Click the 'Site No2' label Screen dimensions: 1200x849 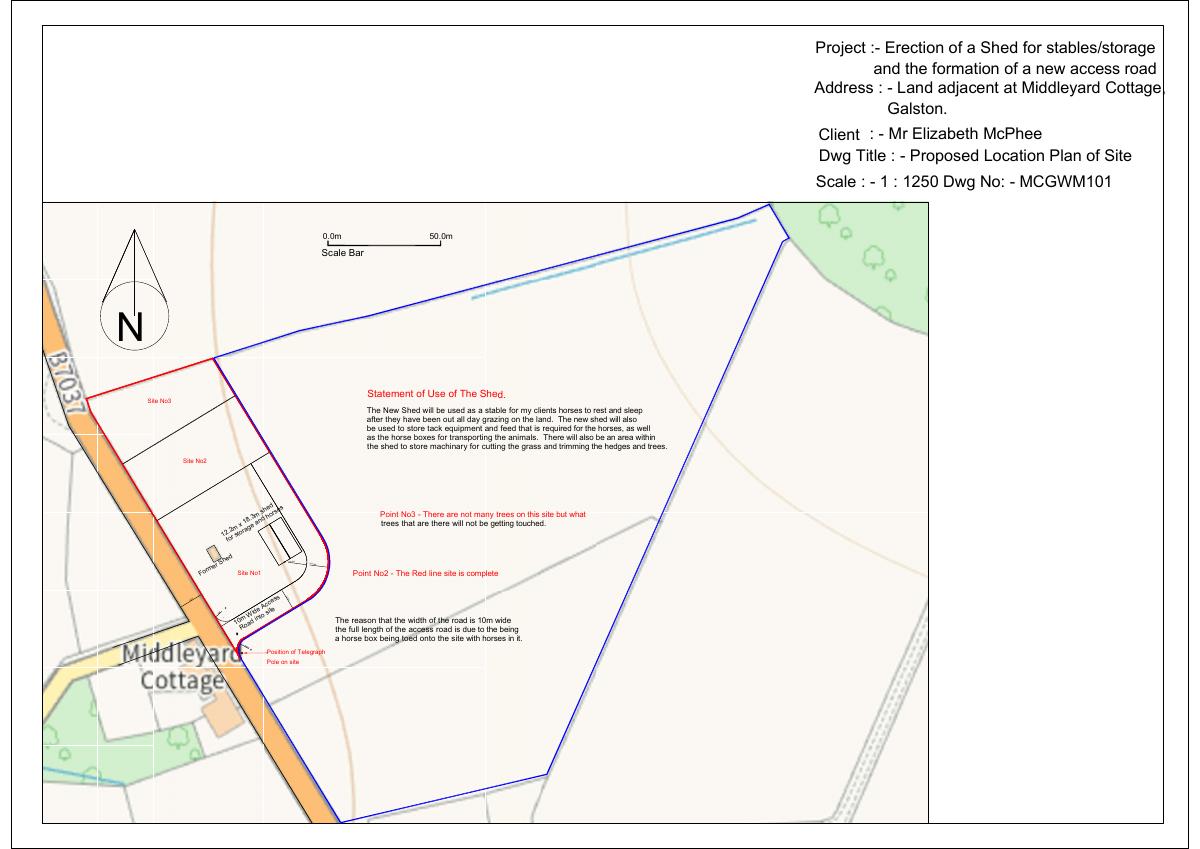(x=195, y=461)
